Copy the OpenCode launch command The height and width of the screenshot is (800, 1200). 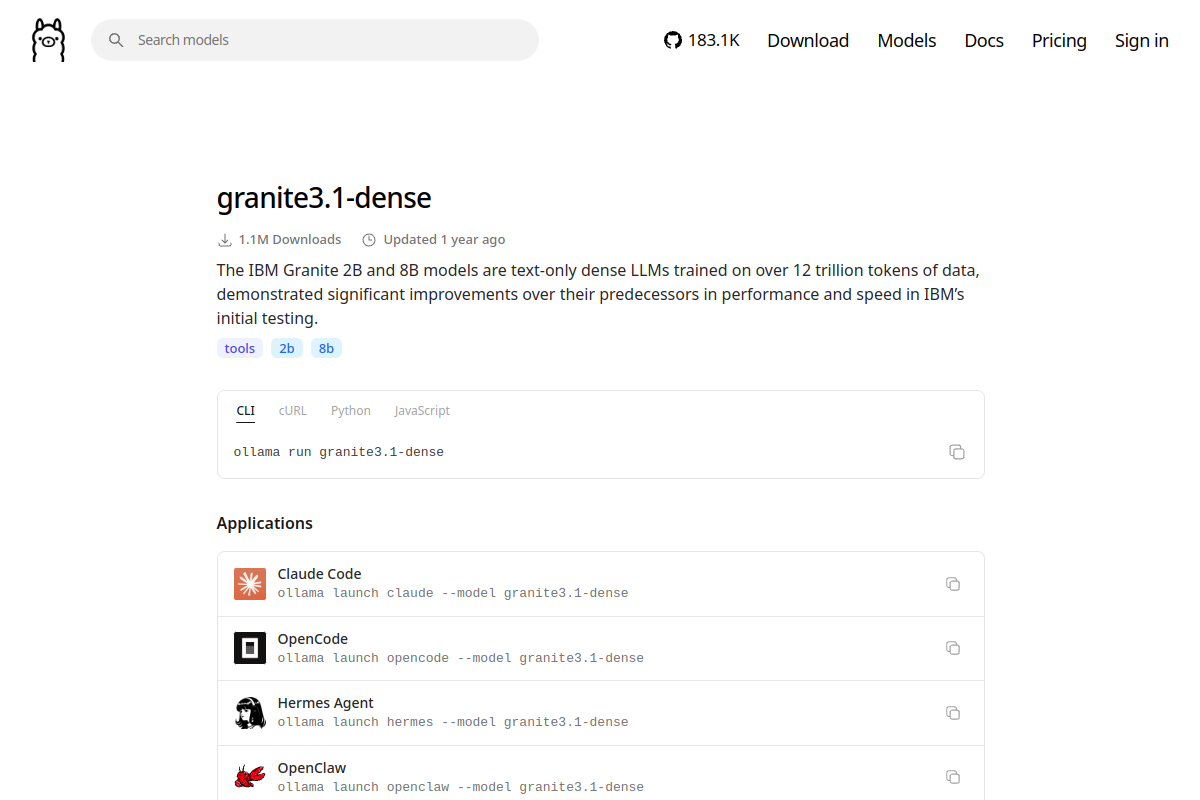pos(953,648)
